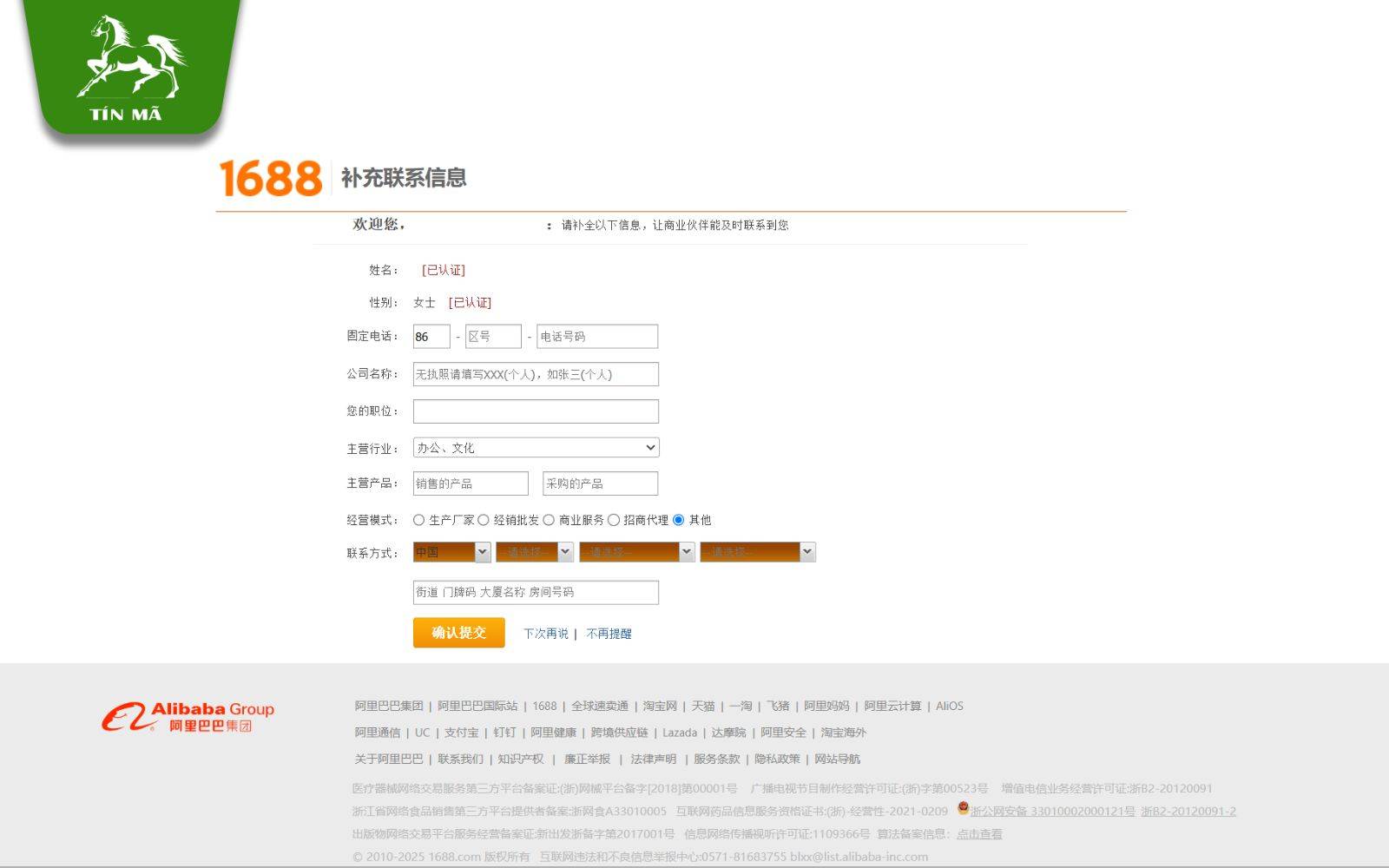Viewport: 1389px width, 868px height.
Task: Open the 法律声明 footer link
Action: (x=653, y=759)
